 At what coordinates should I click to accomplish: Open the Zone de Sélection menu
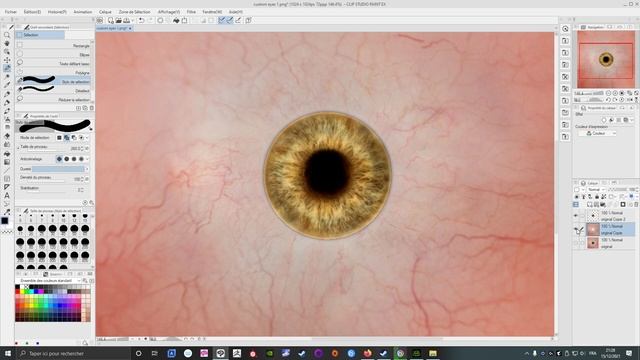coord(134,12)
